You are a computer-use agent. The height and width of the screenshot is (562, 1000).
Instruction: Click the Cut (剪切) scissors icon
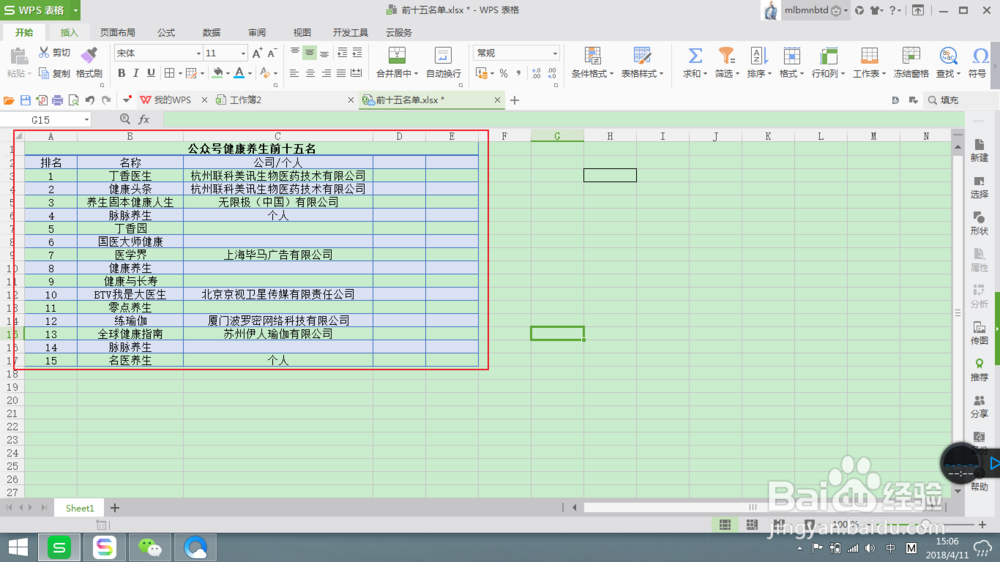pos(43,53)
